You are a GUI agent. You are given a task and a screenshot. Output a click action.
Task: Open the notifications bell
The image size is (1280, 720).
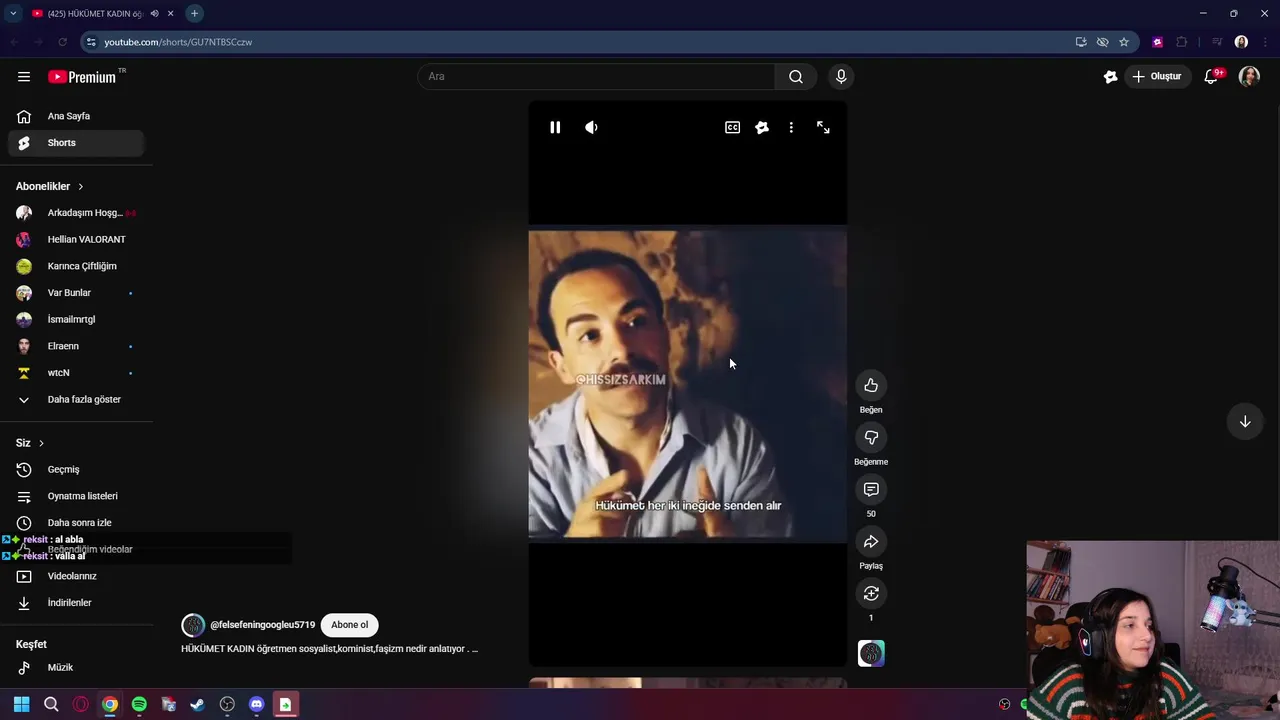click(x=1211, y=76)
